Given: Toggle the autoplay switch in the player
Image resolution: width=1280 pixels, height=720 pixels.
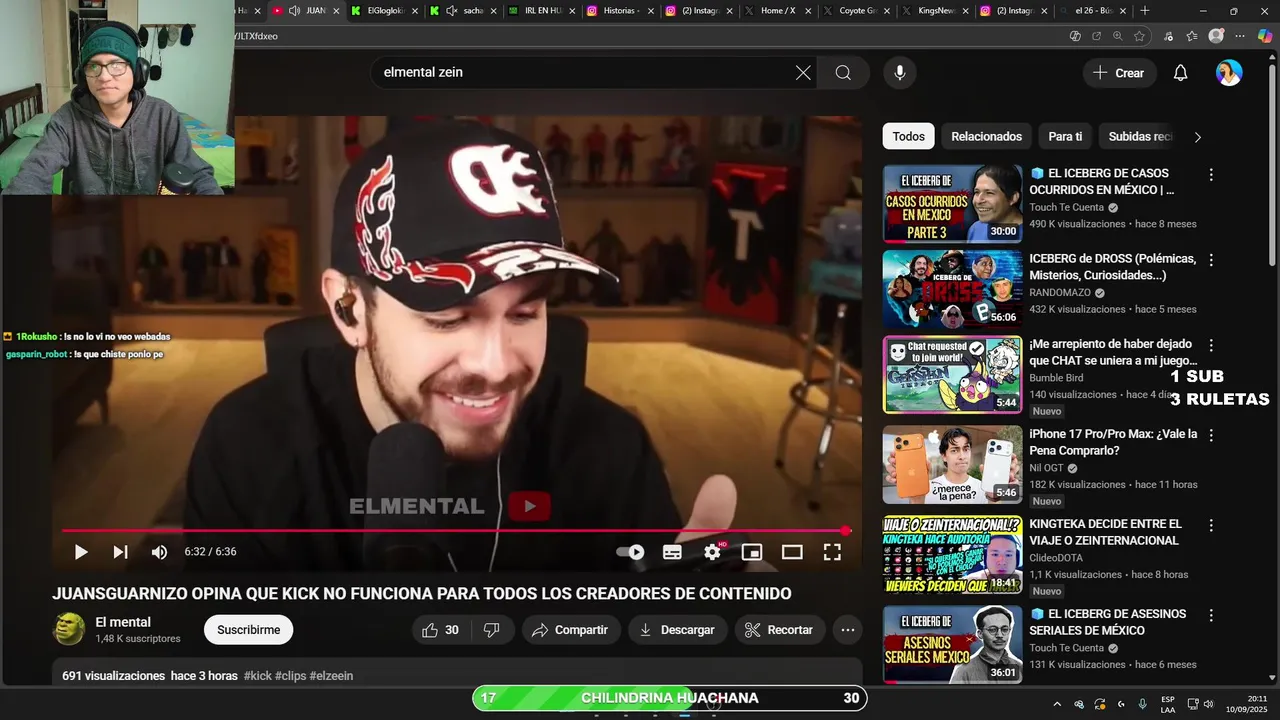Looking at the screenshot, I should coord(631,552).
